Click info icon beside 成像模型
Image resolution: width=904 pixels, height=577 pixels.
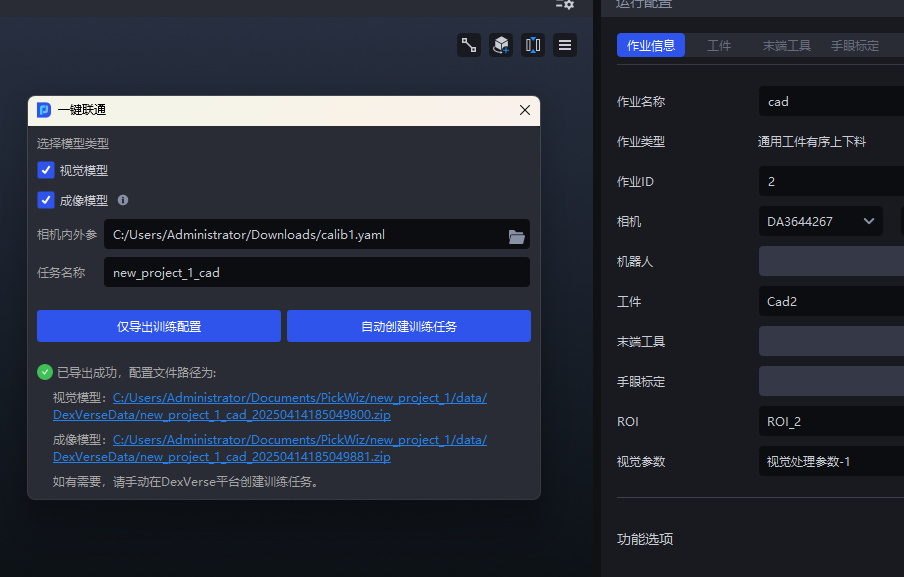pos(123,200)
